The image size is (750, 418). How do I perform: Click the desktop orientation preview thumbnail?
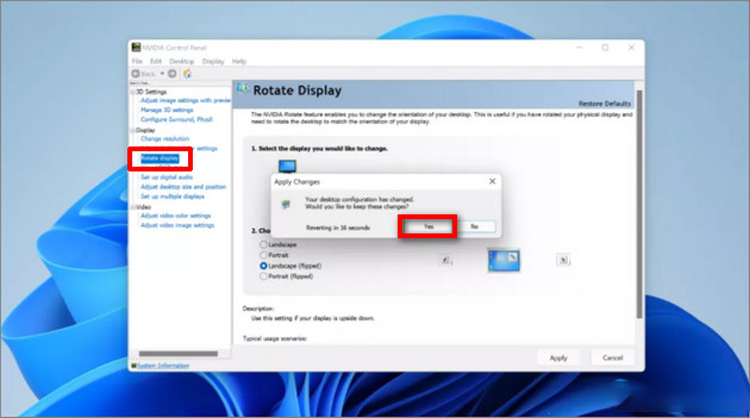click(504, 261)
